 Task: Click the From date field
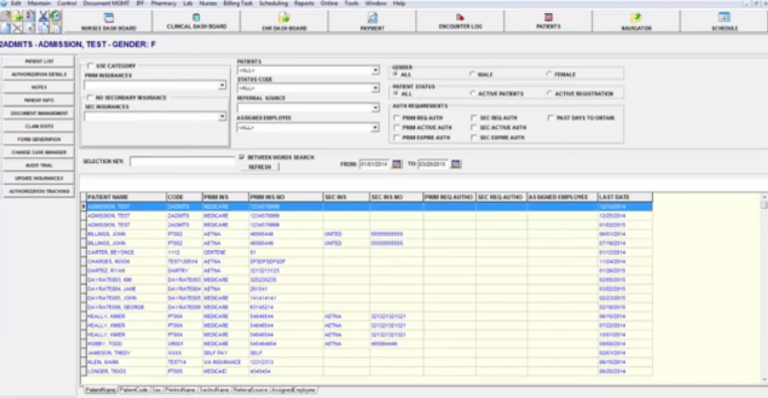[x=374, y=164]
